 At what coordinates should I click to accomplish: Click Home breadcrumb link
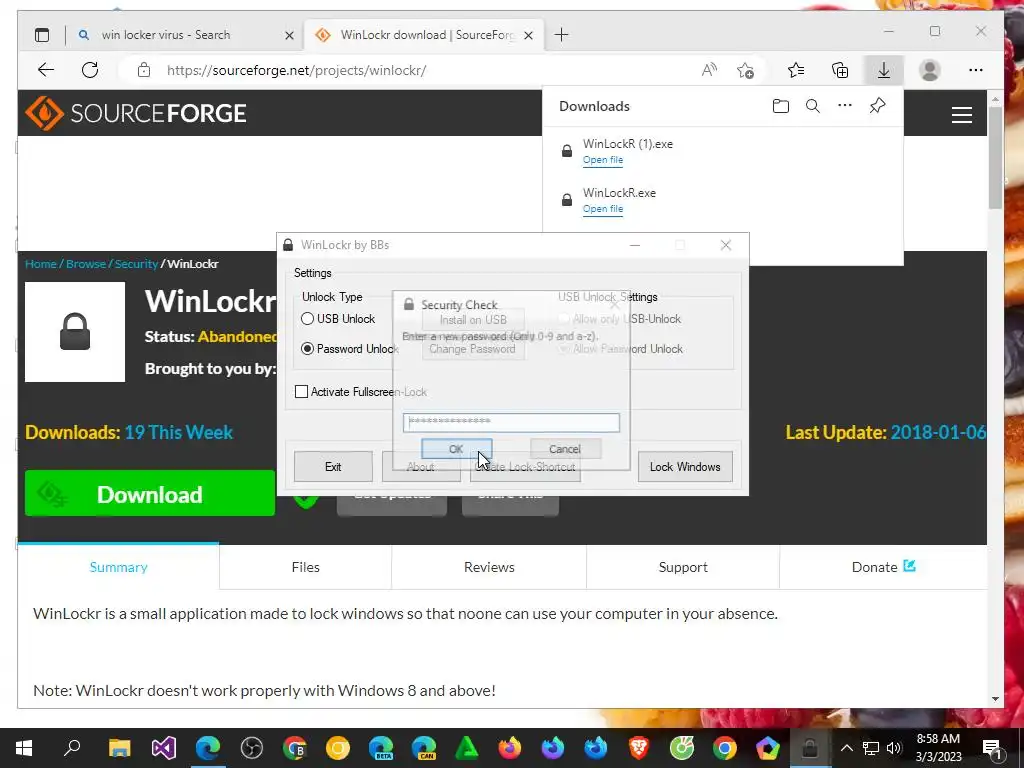tap(40, 264)
